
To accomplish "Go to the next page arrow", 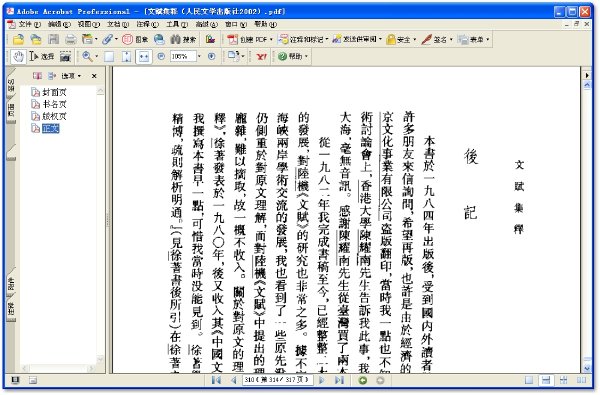I will pos(322,380).
